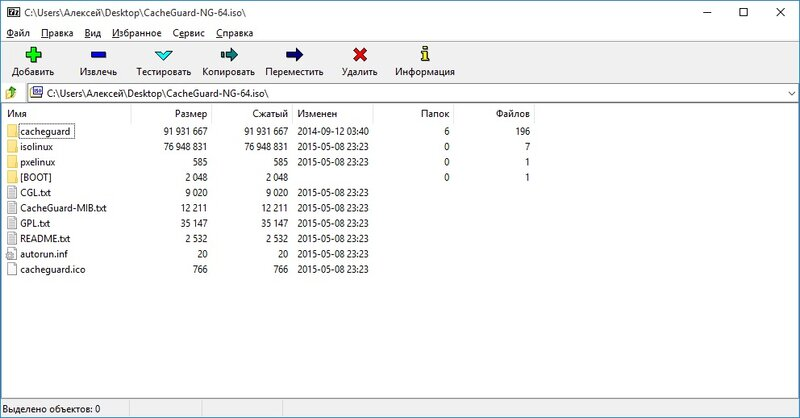Select the [BOOT] entry name
Image resolution: width=800 pixels, height=418 pixels.
[x=36, y=177]
